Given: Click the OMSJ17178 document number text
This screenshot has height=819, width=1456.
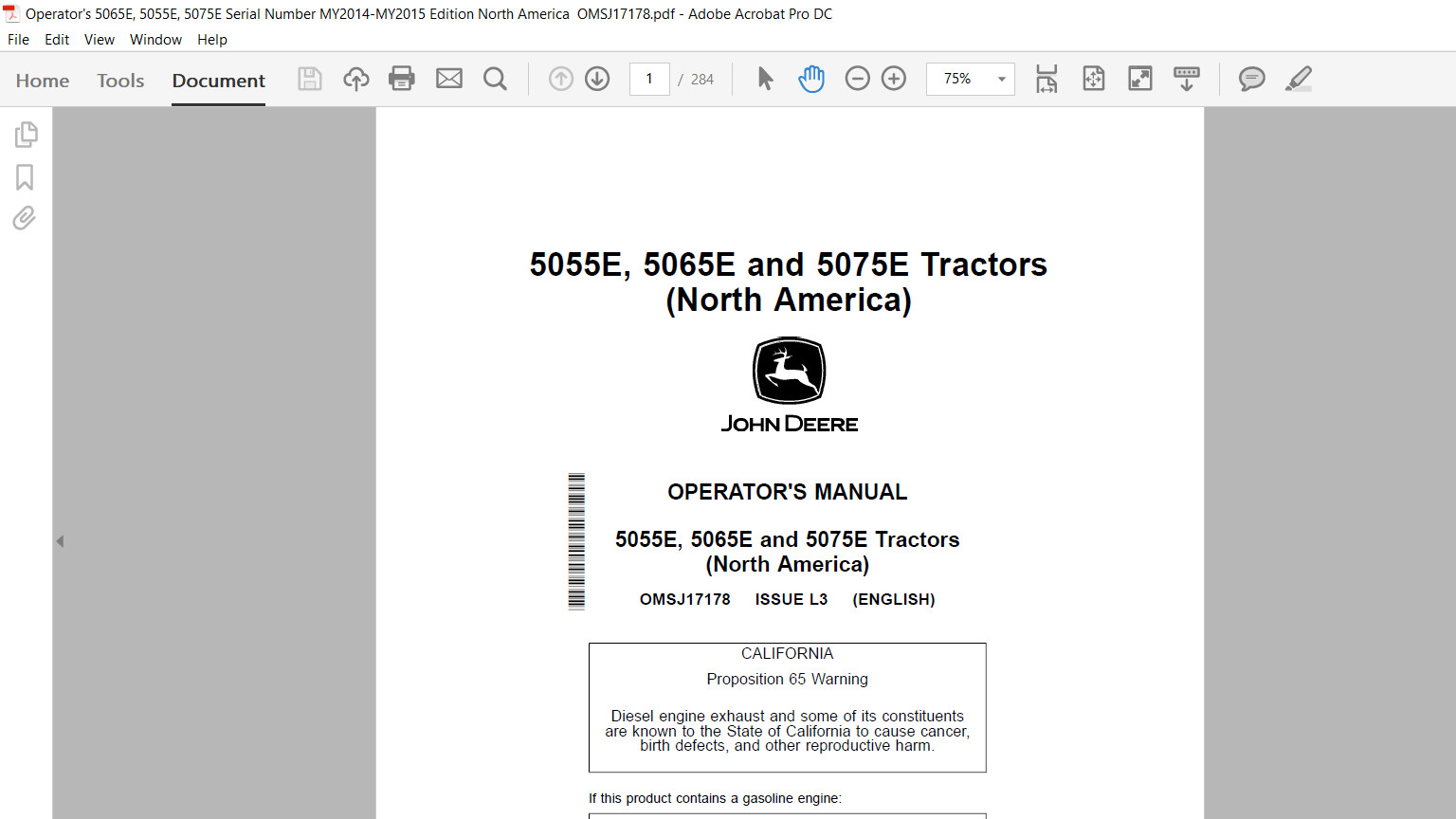Looking at the screenshot, I should (x=685, y=599).
